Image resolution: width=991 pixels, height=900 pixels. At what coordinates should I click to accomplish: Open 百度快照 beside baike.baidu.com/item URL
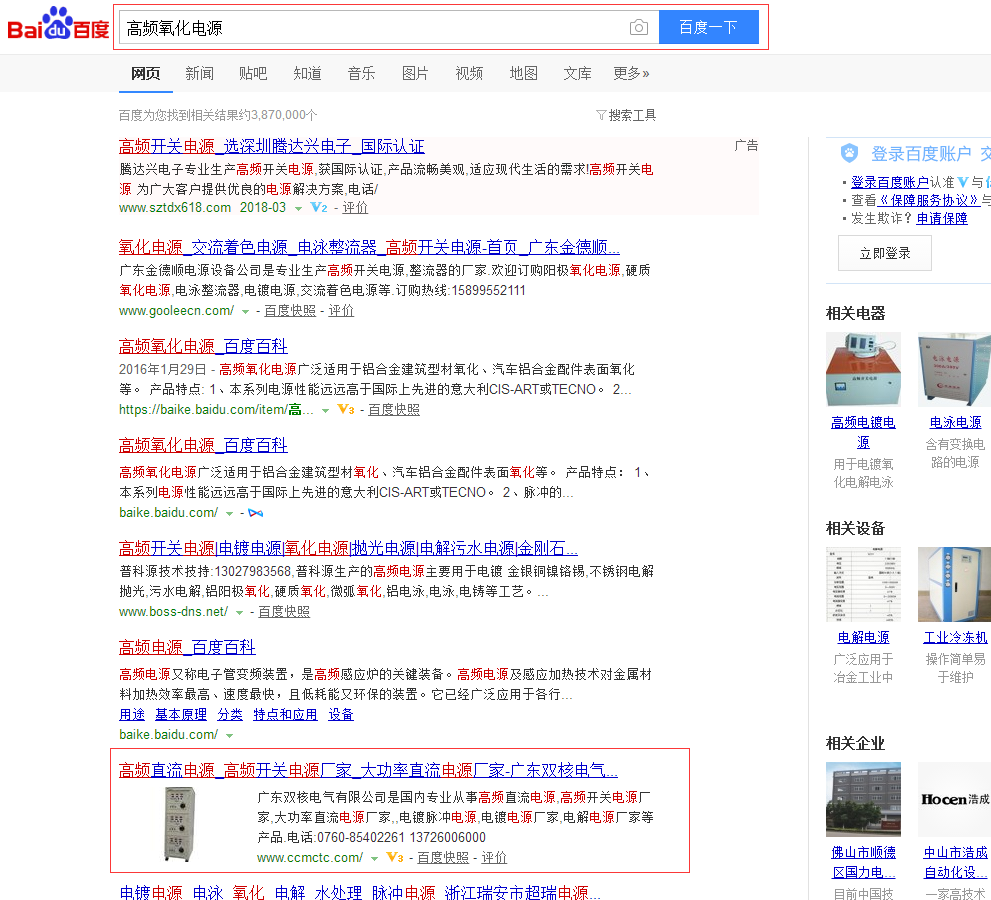coord(394,410)
